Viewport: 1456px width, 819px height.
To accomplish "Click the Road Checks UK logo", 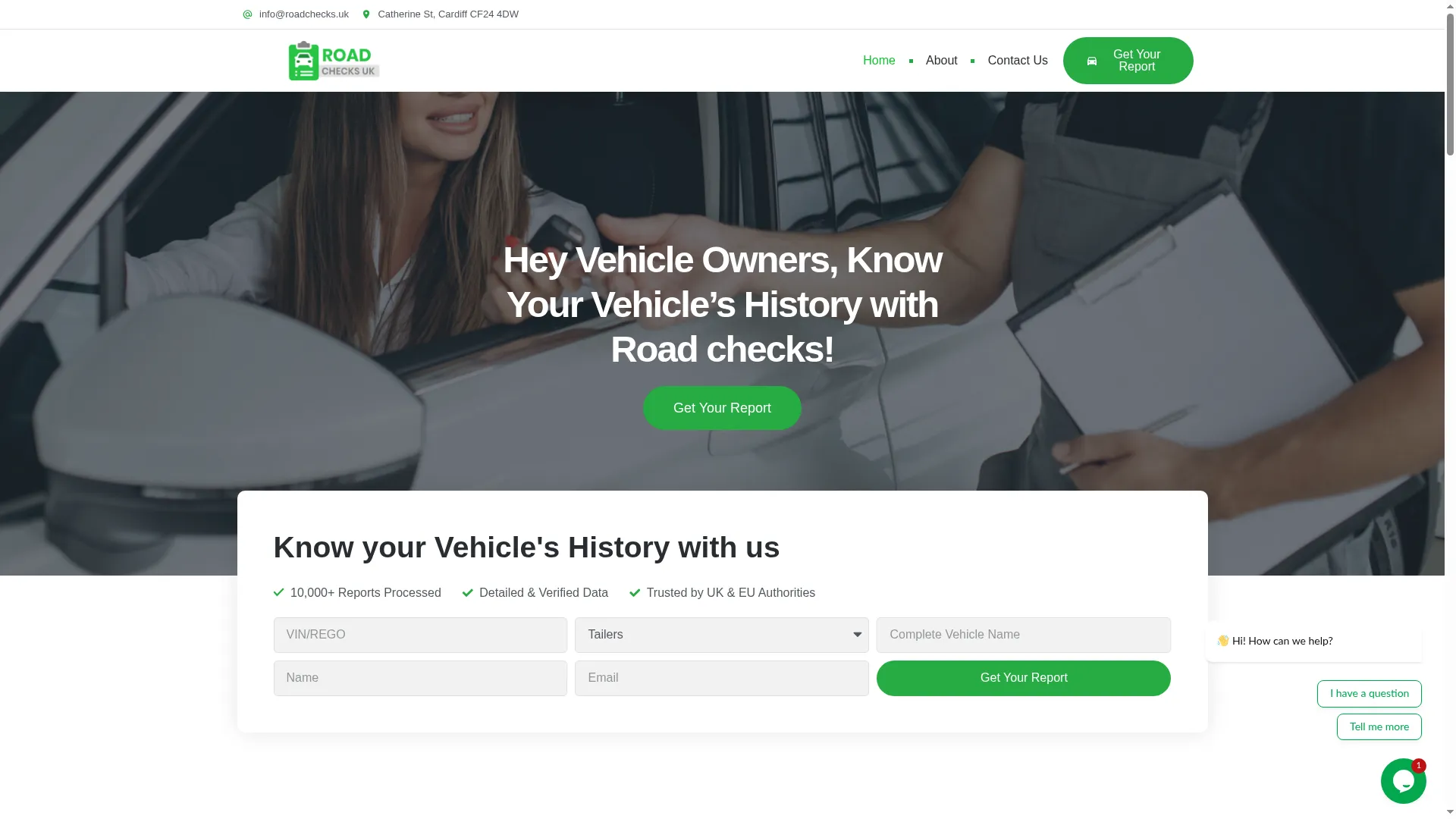I will (334, 61).
